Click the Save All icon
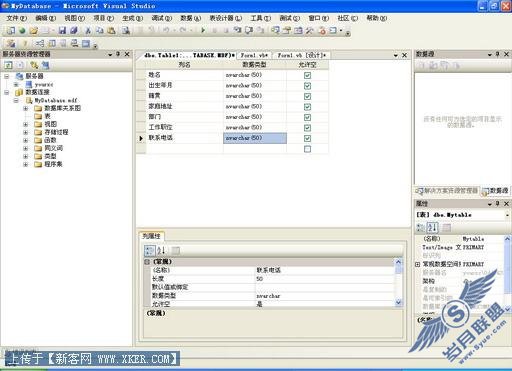This screenshot has height=371, width=512. coord(74,31)
